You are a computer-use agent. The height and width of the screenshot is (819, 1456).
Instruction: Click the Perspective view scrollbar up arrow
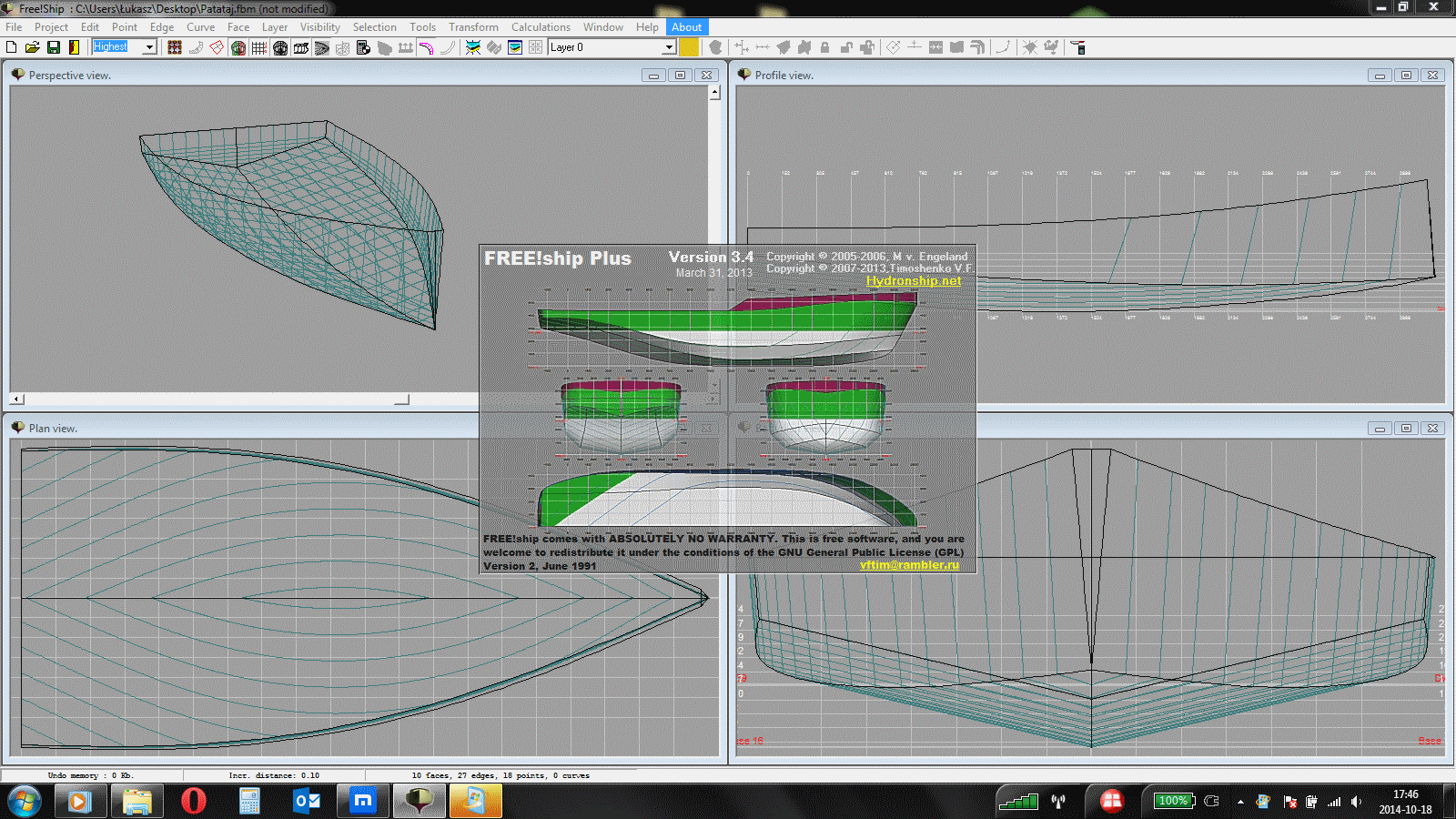point(714,92)
